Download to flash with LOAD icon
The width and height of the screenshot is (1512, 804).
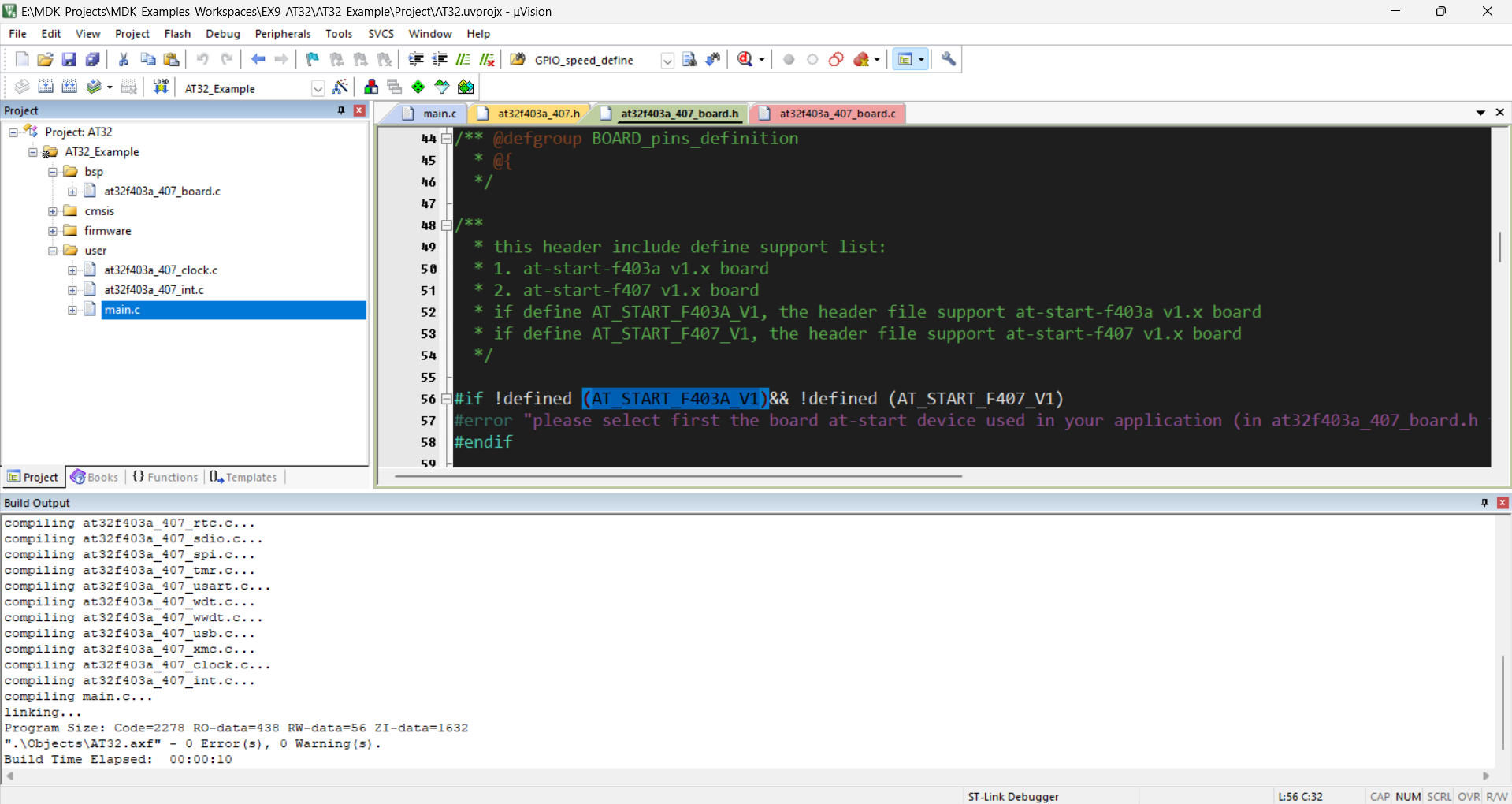point(161,87)
